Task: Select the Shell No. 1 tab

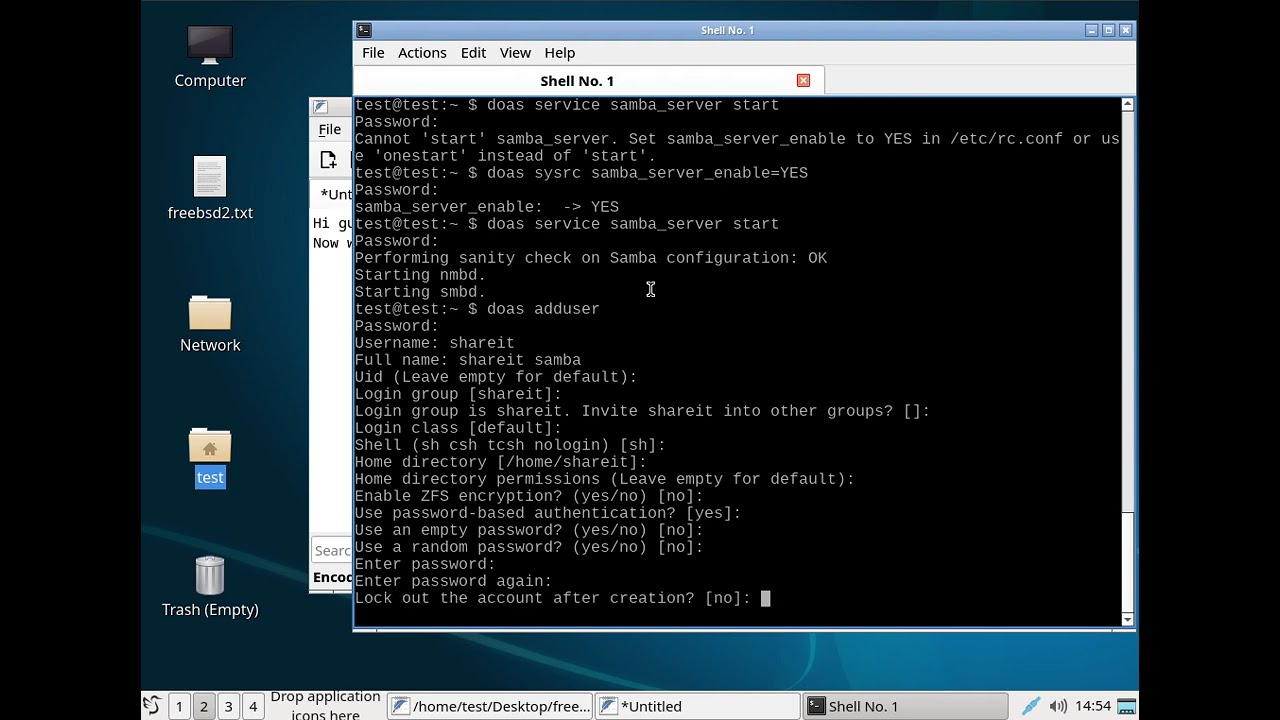Action: (589, 81)
